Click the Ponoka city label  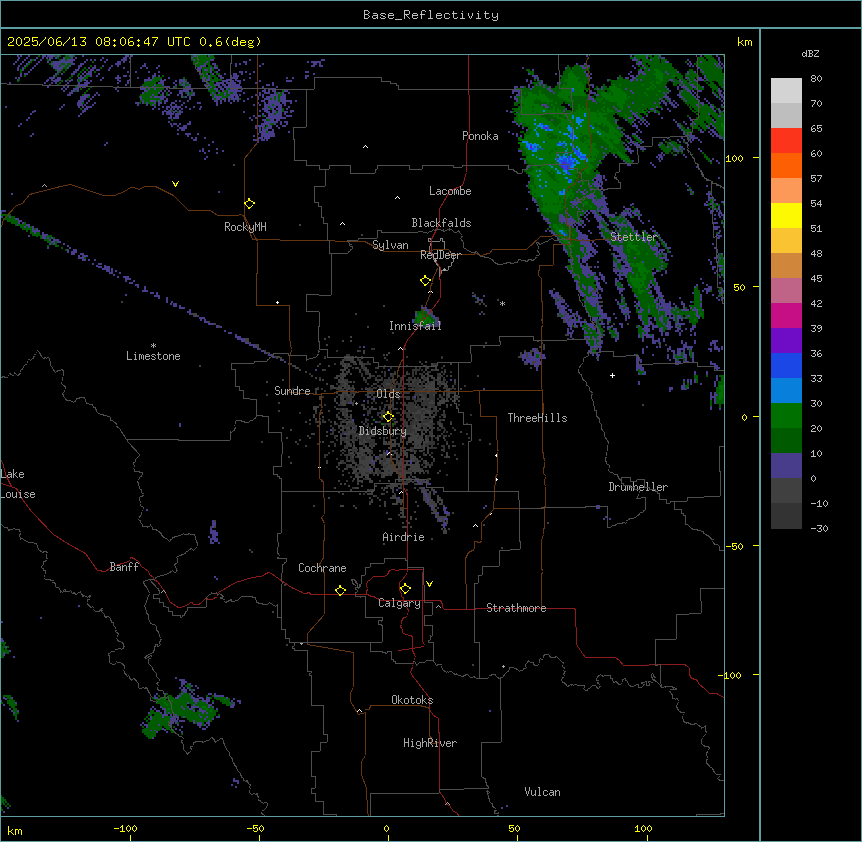[x=480, y=136]
